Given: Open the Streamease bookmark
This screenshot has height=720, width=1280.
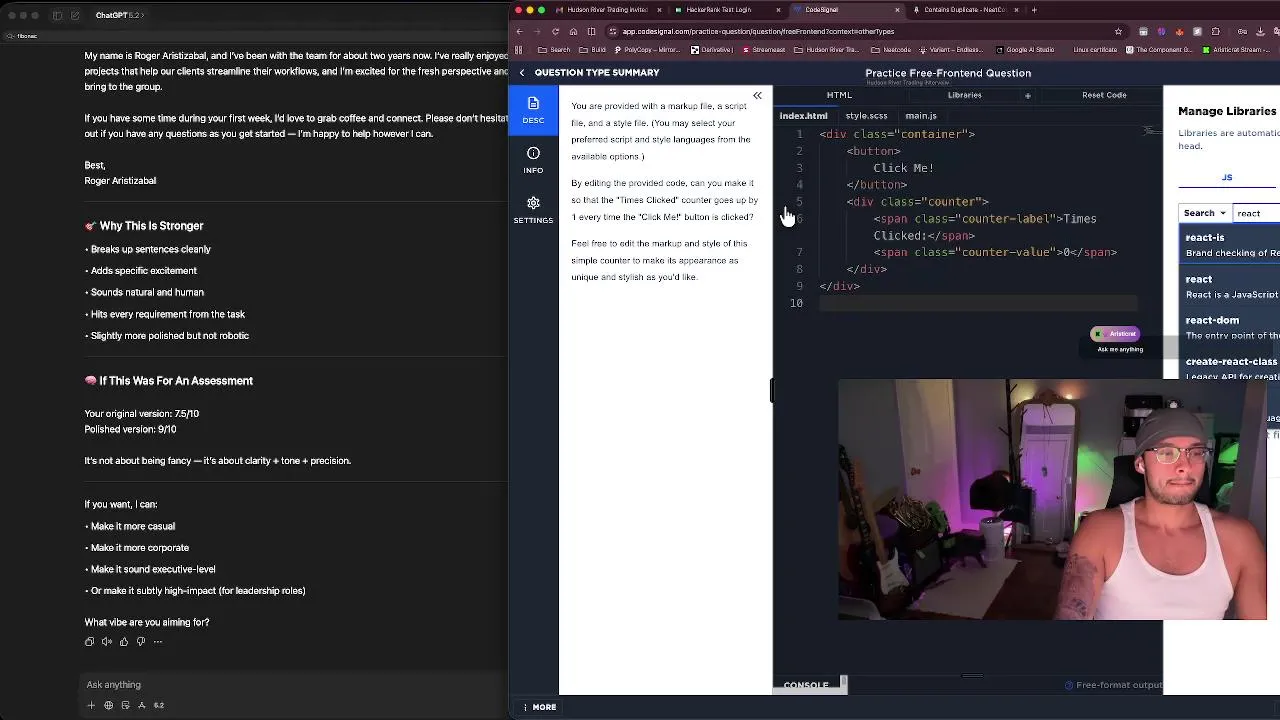Looking at the screenshot, I should 764,49.
